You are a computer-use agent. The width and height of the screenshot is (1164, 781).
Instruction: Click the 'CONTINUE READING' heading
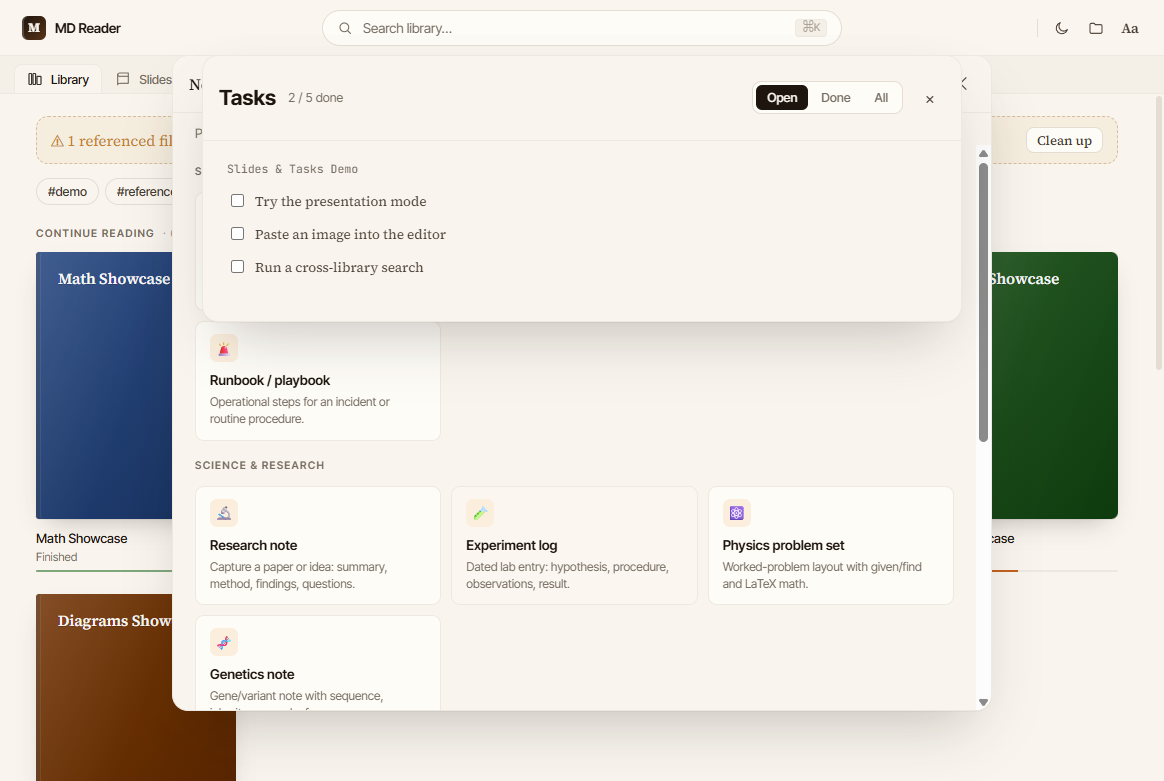point(95,233)
